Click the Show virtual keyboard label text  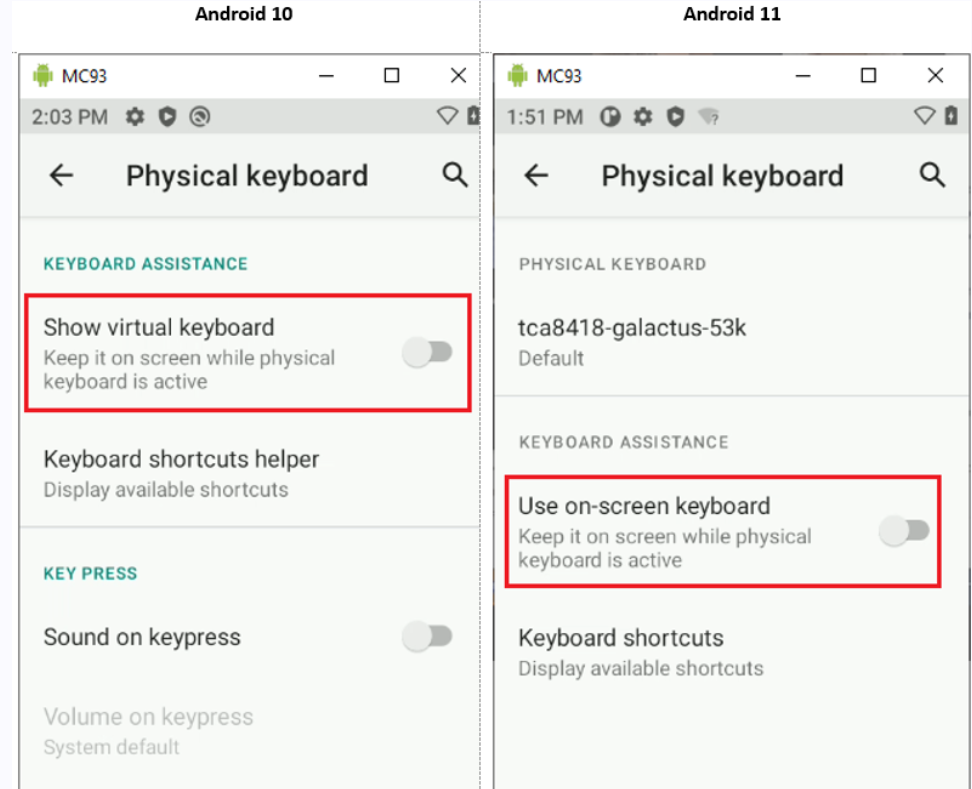point(159,327)
